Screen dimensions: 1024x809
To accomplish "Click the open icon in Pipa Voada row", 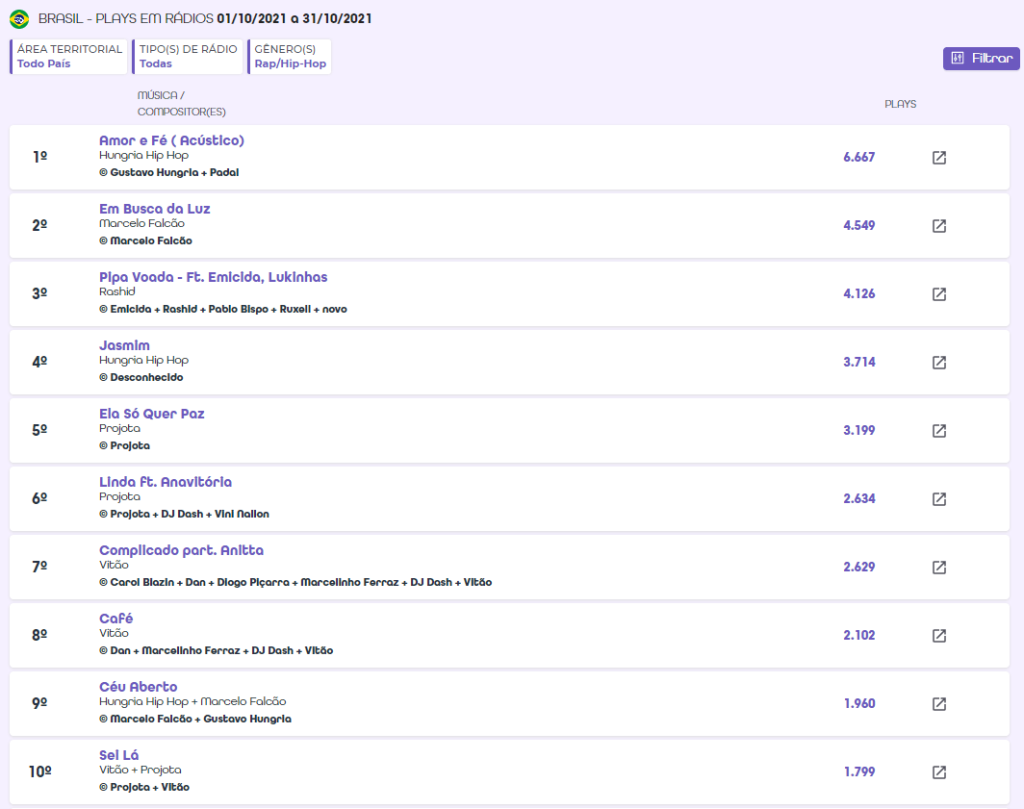I will tap(939, 294).
